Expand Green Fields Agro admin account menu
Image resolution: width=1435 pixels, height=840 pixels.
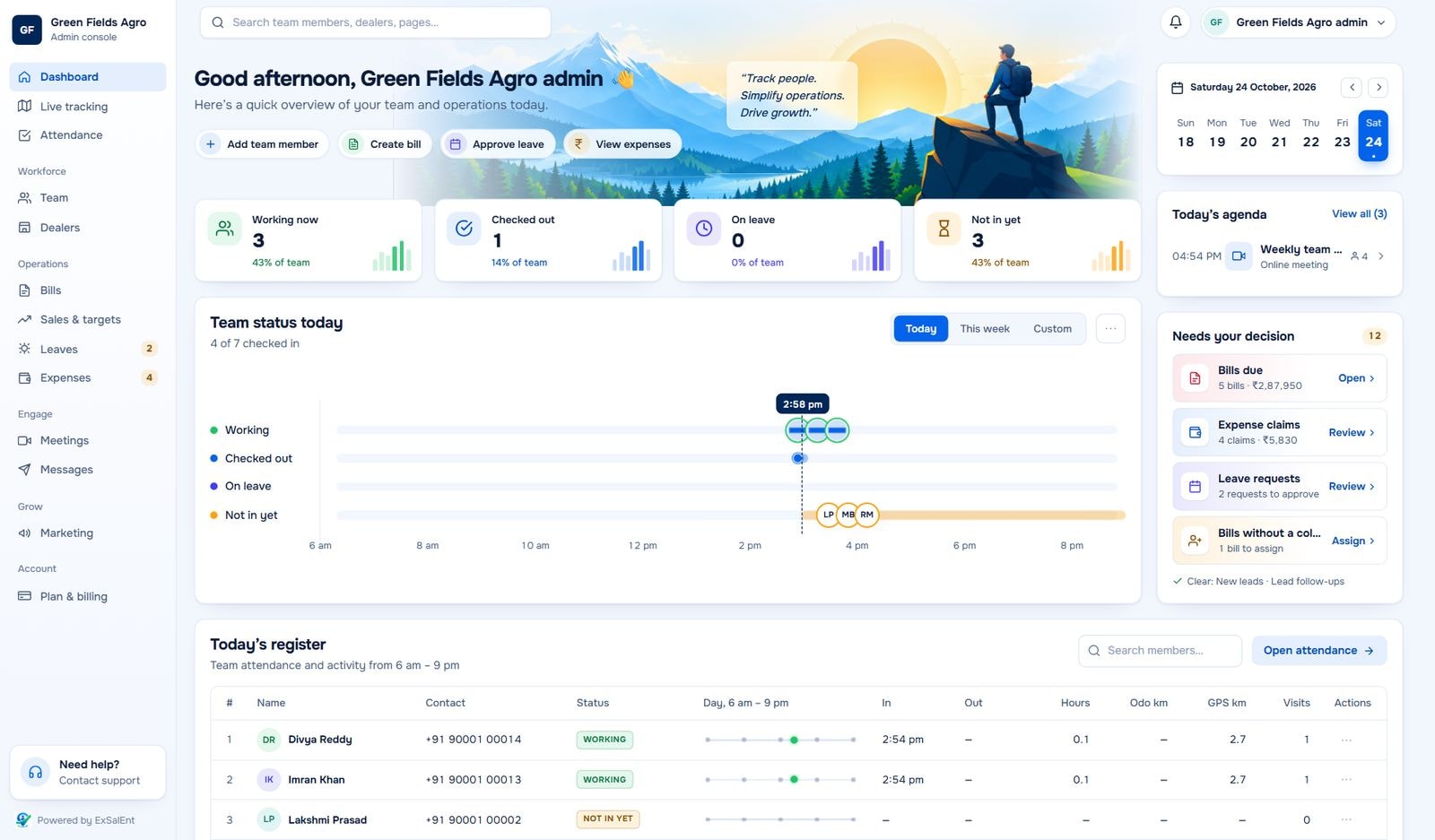click(x=1298, y=22)
